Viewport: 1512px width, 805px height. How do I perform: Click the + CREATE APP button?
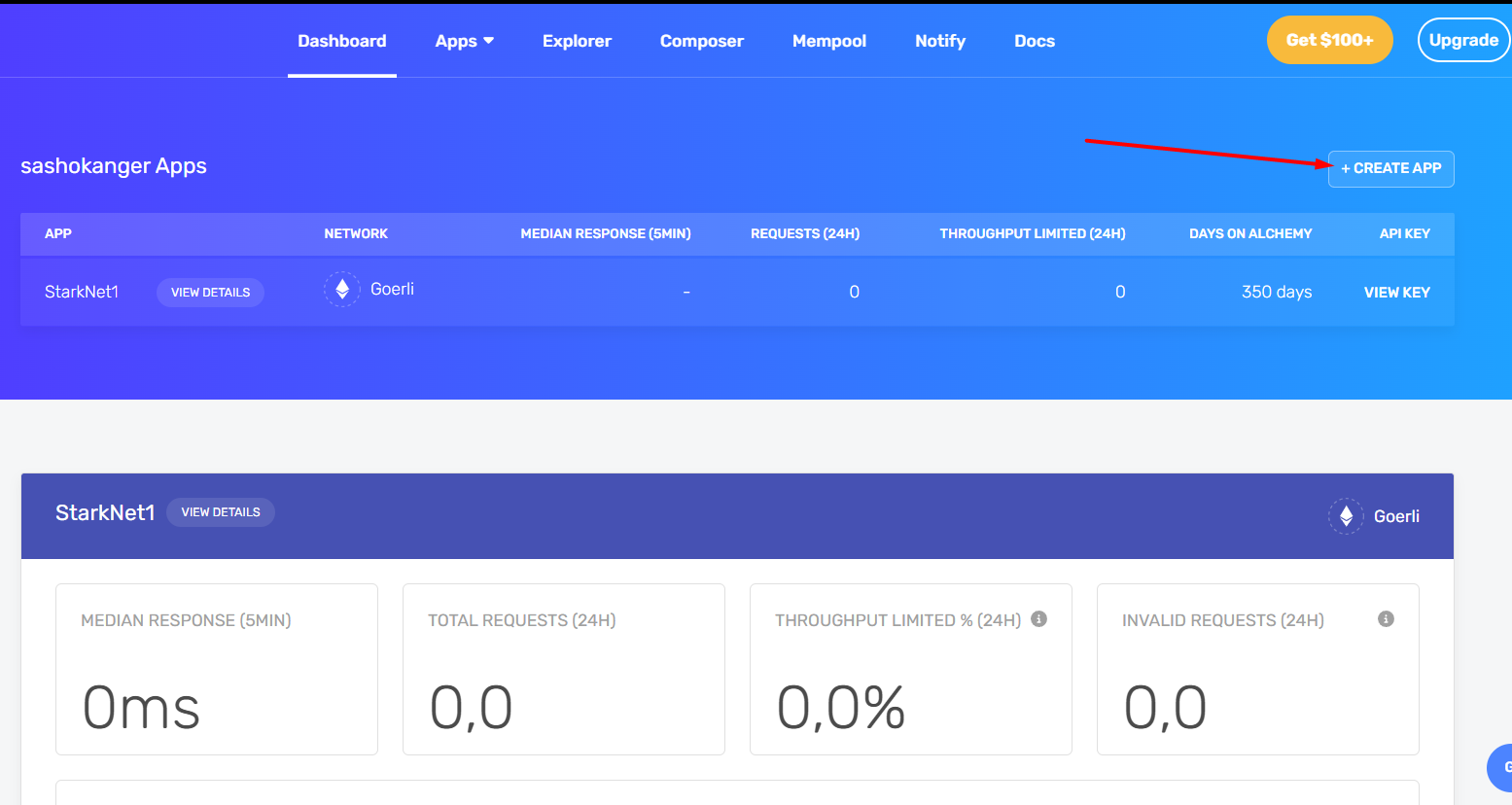click(1391, 168)
